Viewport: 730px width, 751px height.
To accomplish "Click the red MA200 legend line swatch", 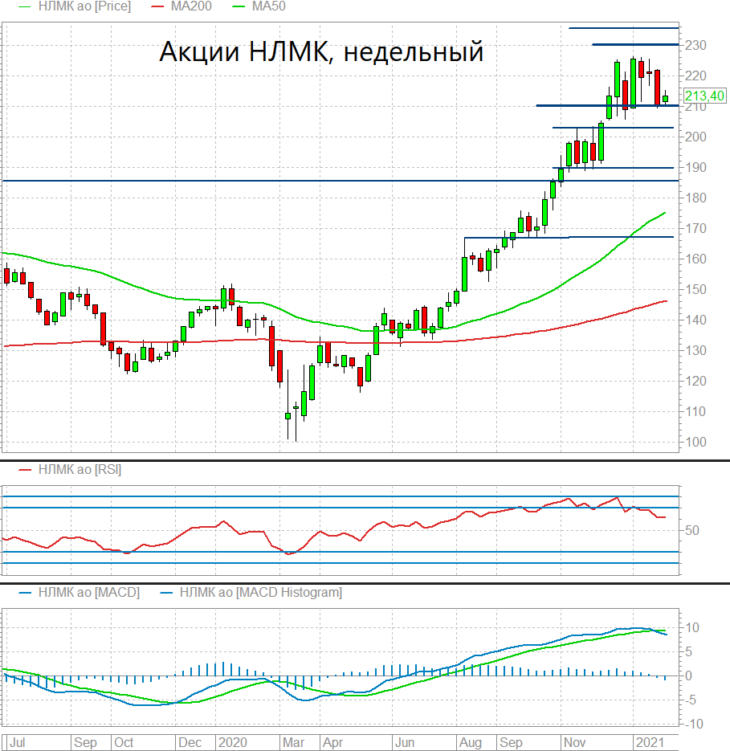I will tap(158, 7).
